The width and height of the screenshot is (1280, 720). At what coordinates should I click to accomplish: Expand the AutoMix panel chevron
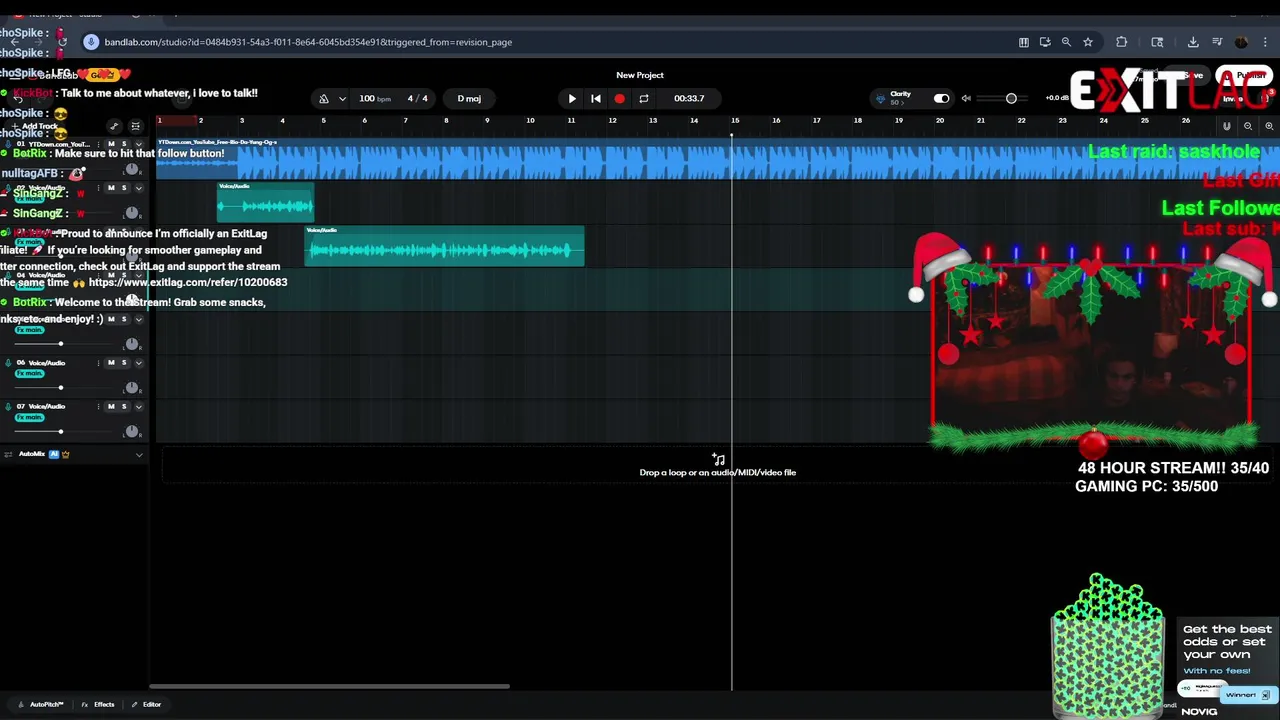click(139, 454)
